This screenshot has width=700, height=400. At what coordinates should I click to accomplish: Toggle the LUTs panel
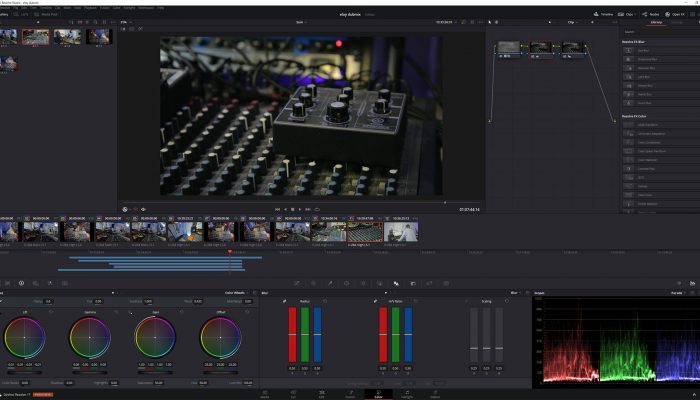coord(21,14)
